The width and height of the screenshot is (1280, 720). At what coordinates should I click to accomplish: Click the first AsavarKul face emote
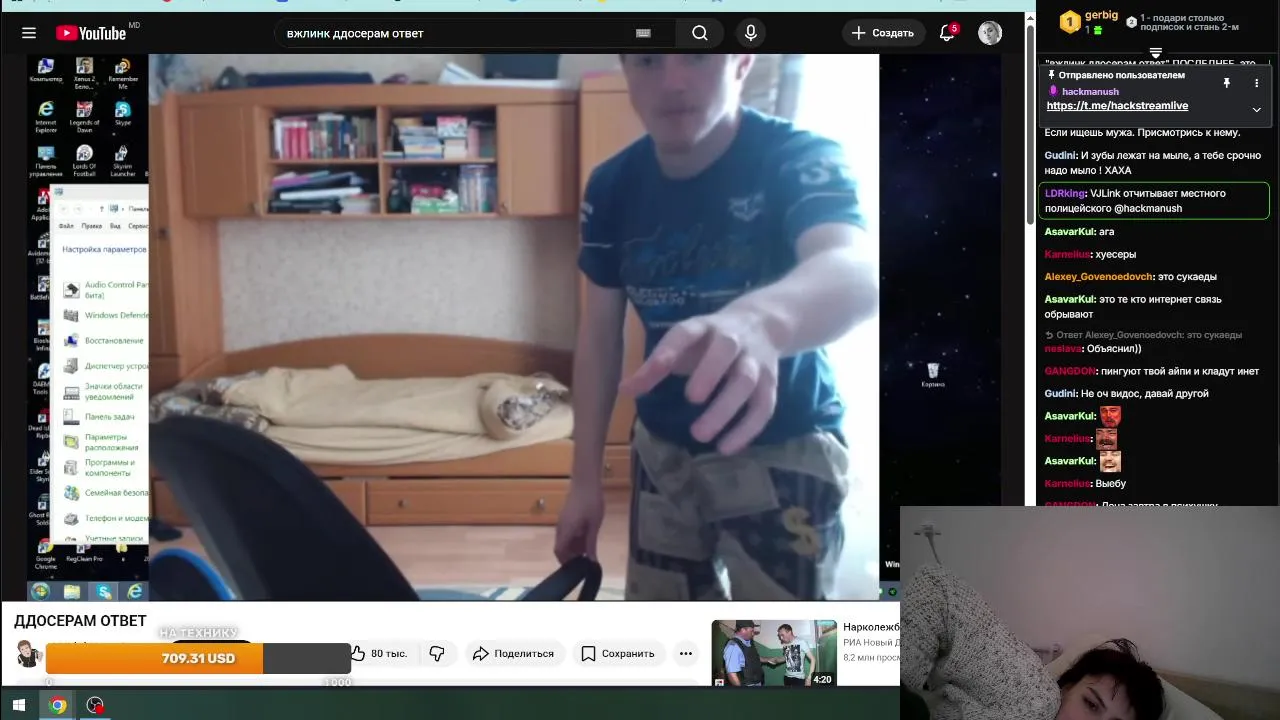pyautogui.click(x=1110, y=416)
